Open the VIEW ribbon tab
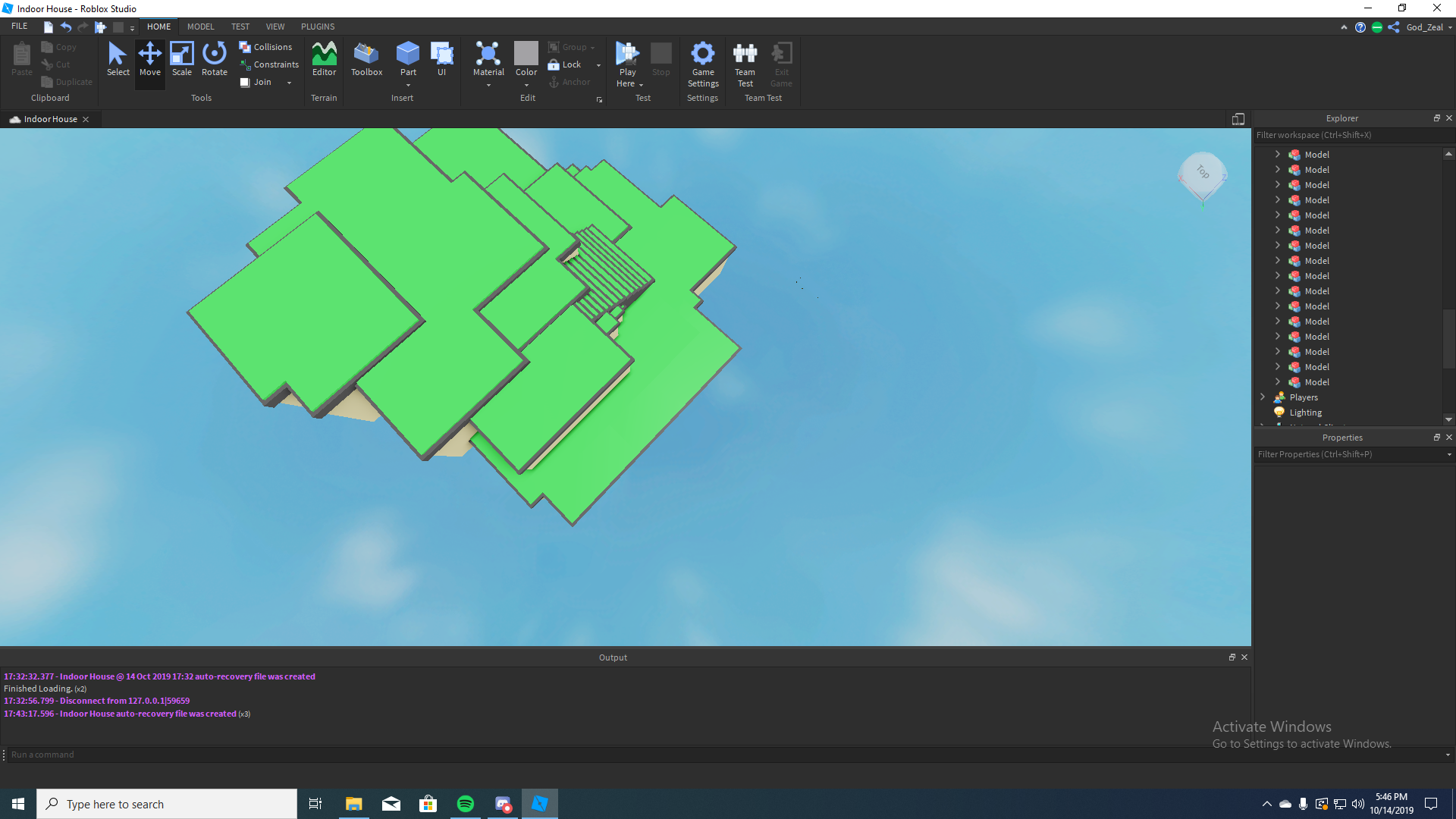 [275, 26]
